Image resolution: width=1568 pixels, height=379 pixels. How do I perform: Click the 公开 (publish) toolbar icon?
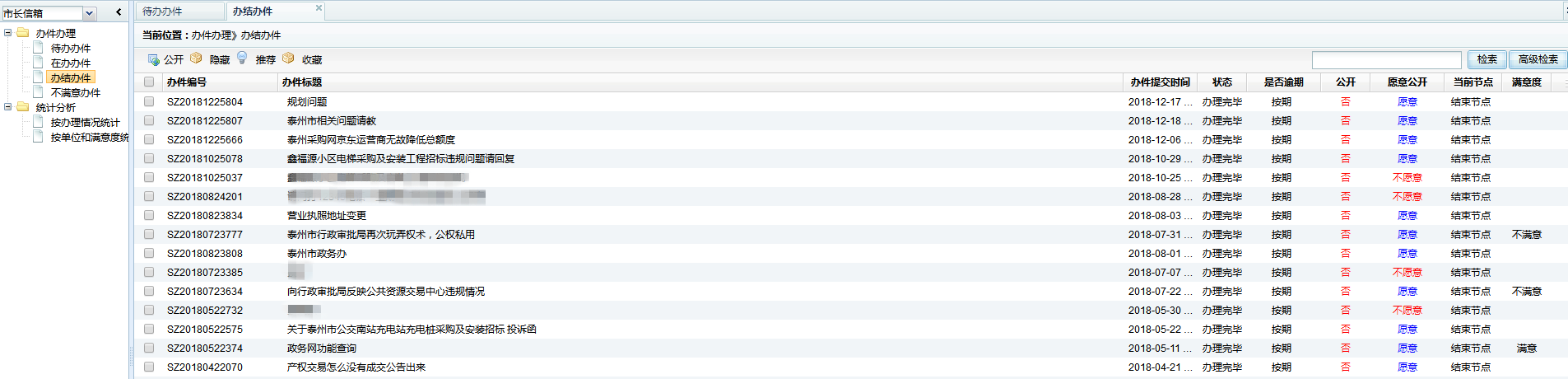click(x=153, y=59)
